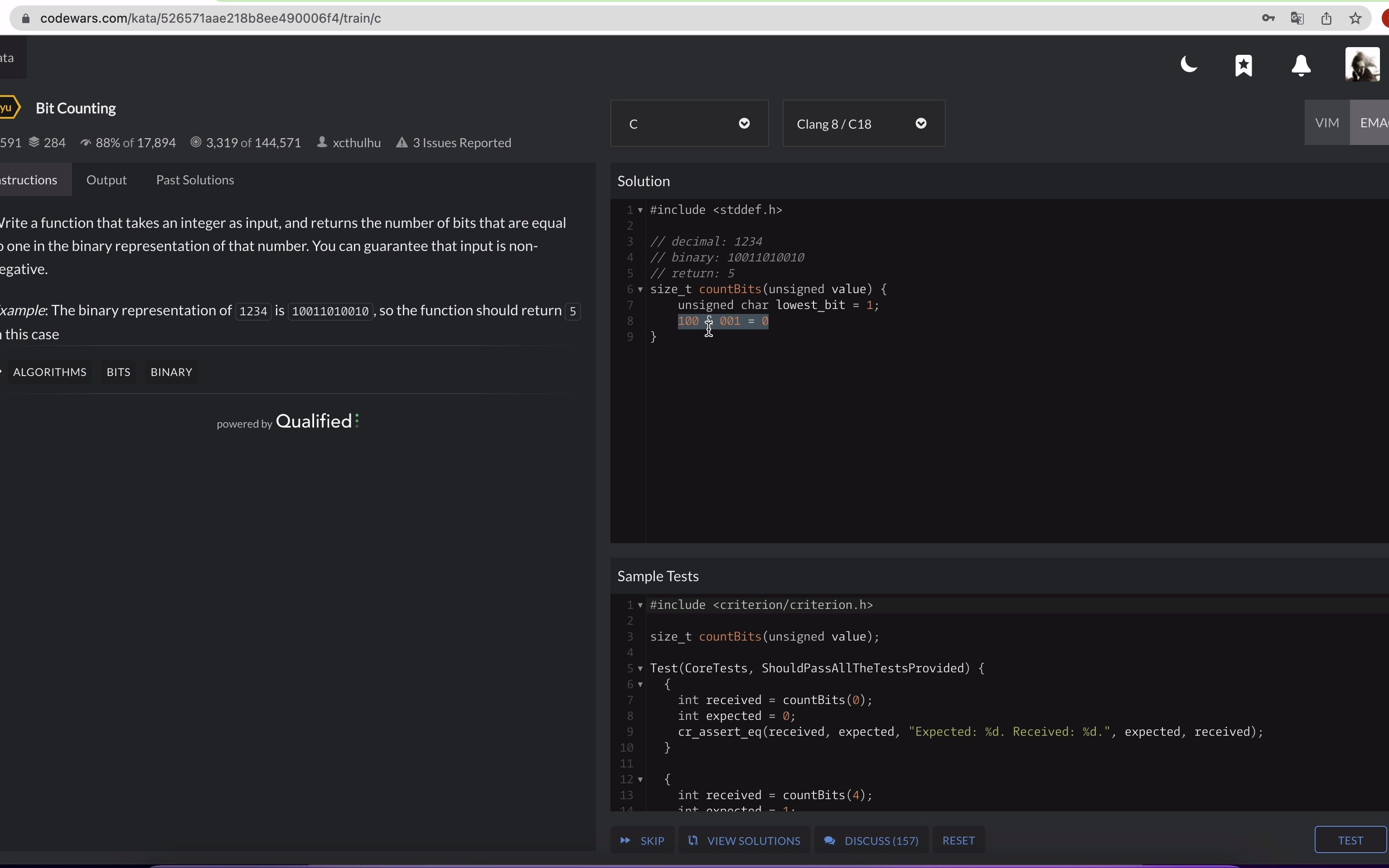The image size is (1389, 868).
Task: Click the bookmark star icon
Action: [x=1244, y=65]
